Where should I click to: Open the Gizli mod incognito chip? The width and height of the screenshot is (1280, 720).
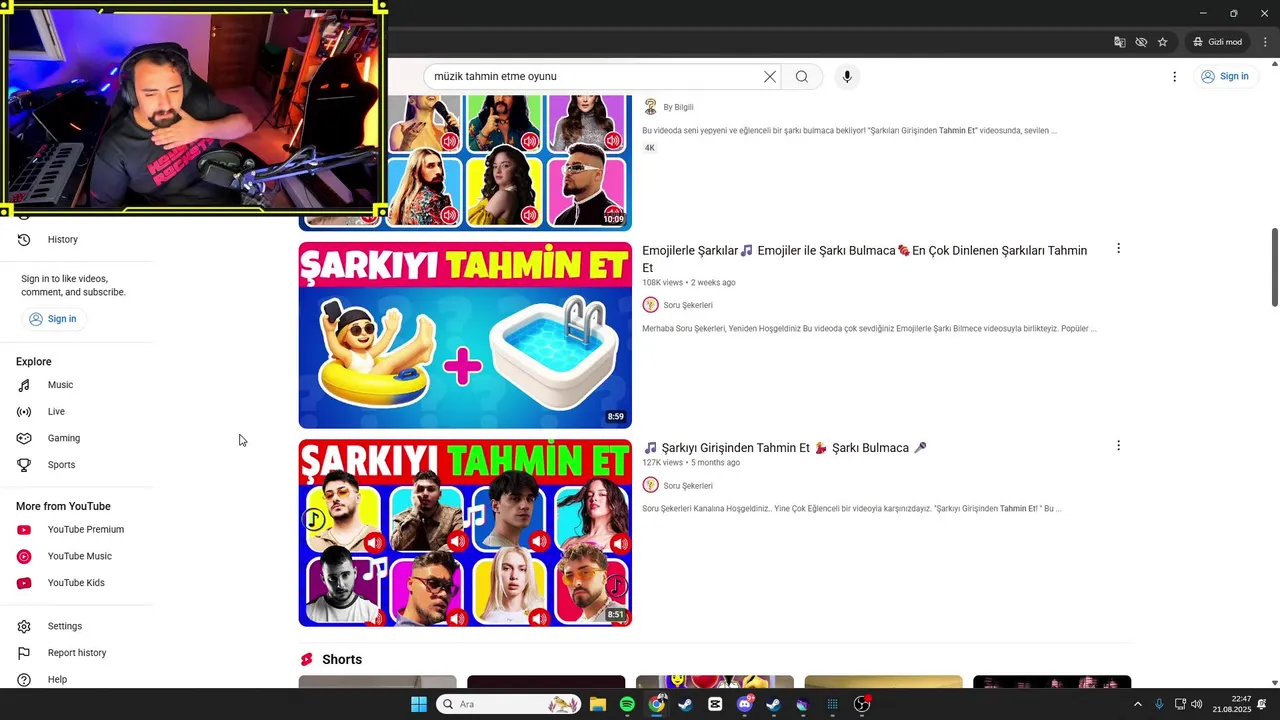point(1217,42)
